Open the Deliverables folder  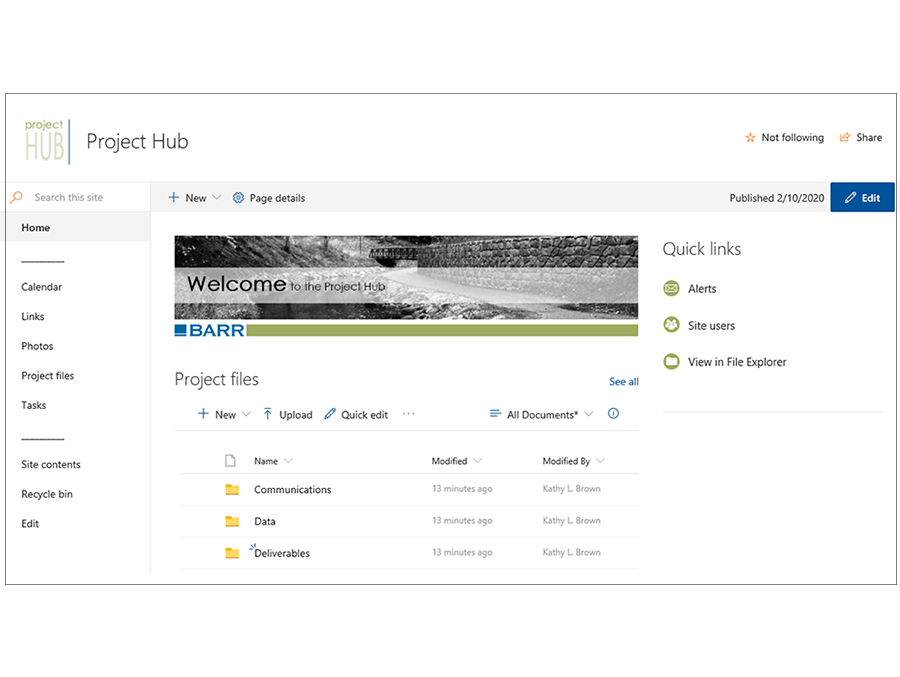coord(283,554)
